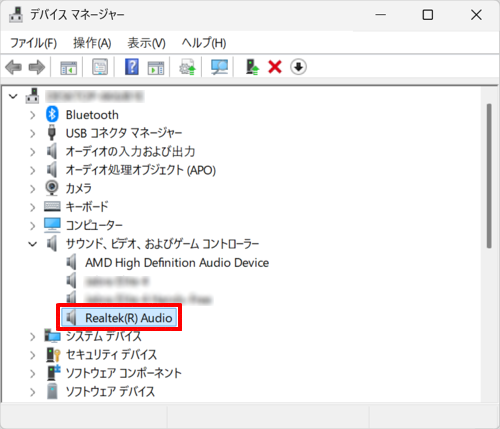
Task: Expand the ソフトウェア デバイス category
Action: (32, 392)
